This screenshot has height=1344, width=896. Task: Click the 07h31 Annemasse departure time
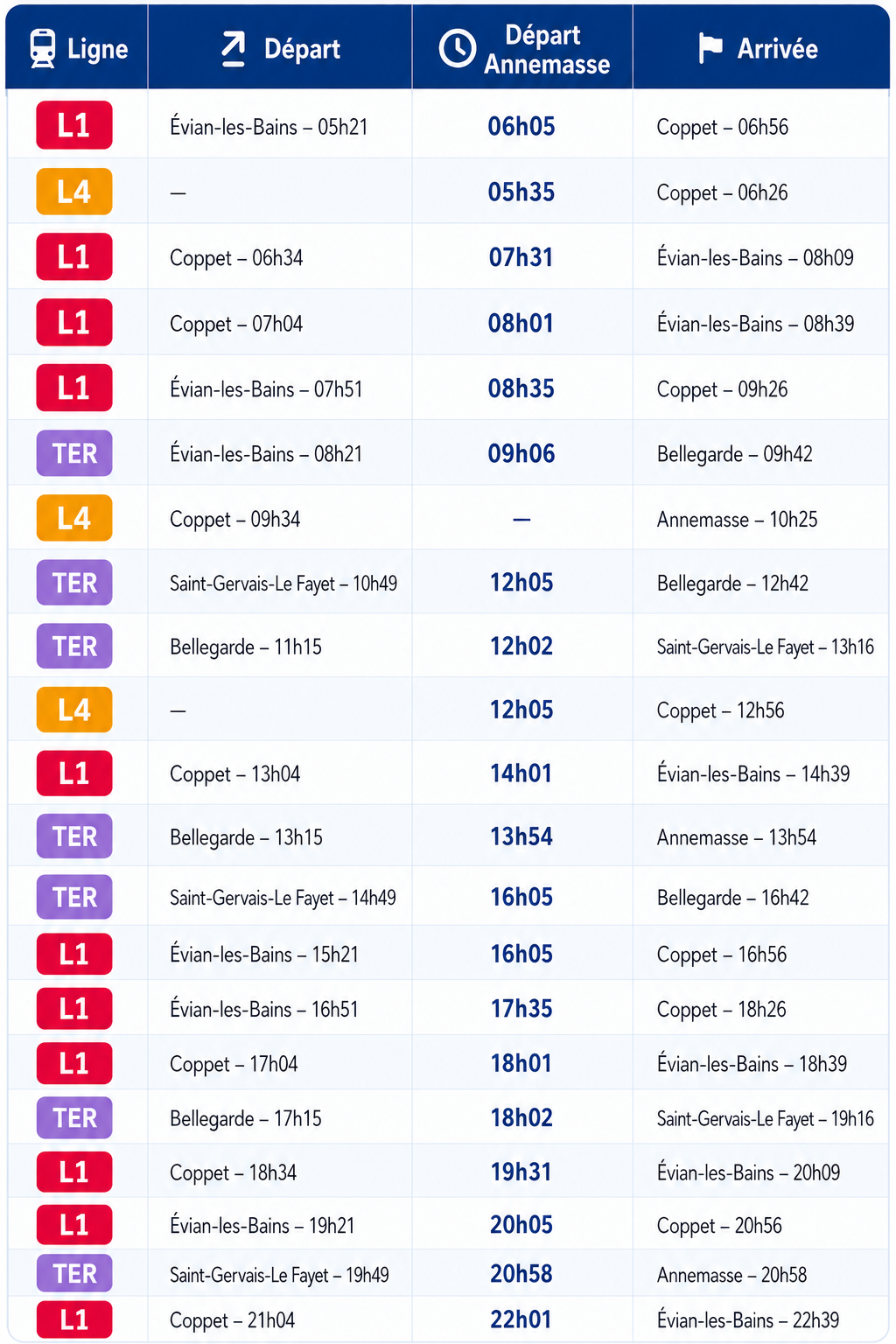tap(521, 257)
